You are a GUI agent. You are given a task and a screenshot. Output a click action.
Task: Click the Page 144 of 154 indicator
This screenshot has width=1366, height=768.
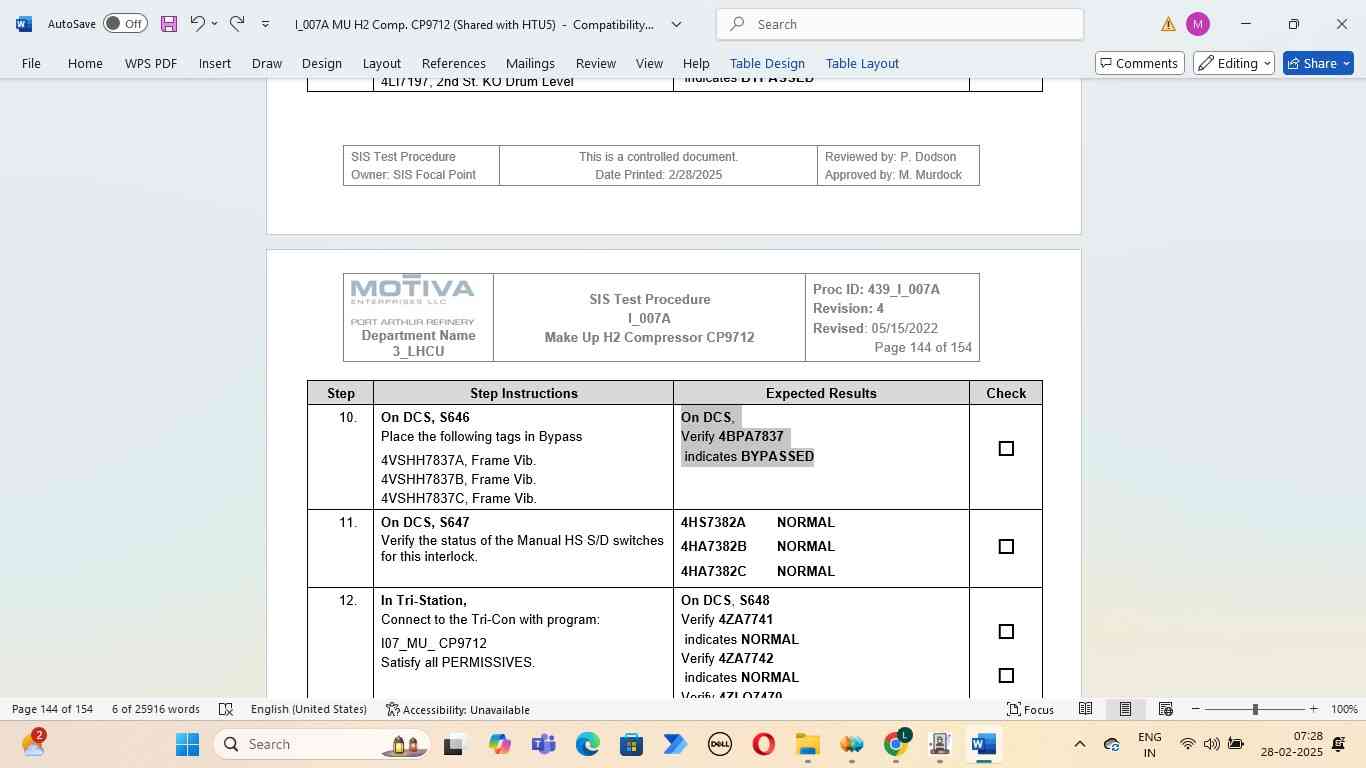point(52,709)
